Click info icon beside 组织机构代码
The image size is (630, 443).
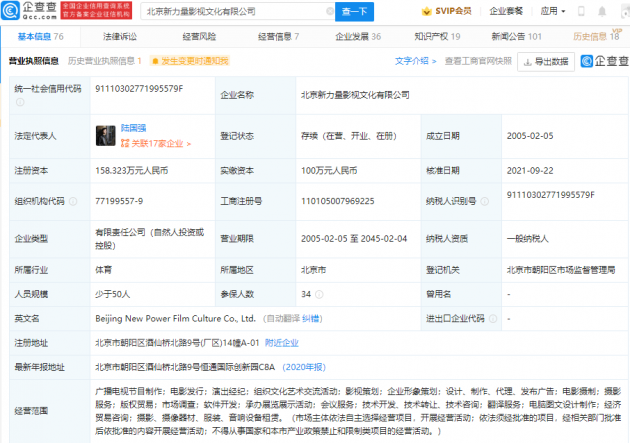pos(73,201)
